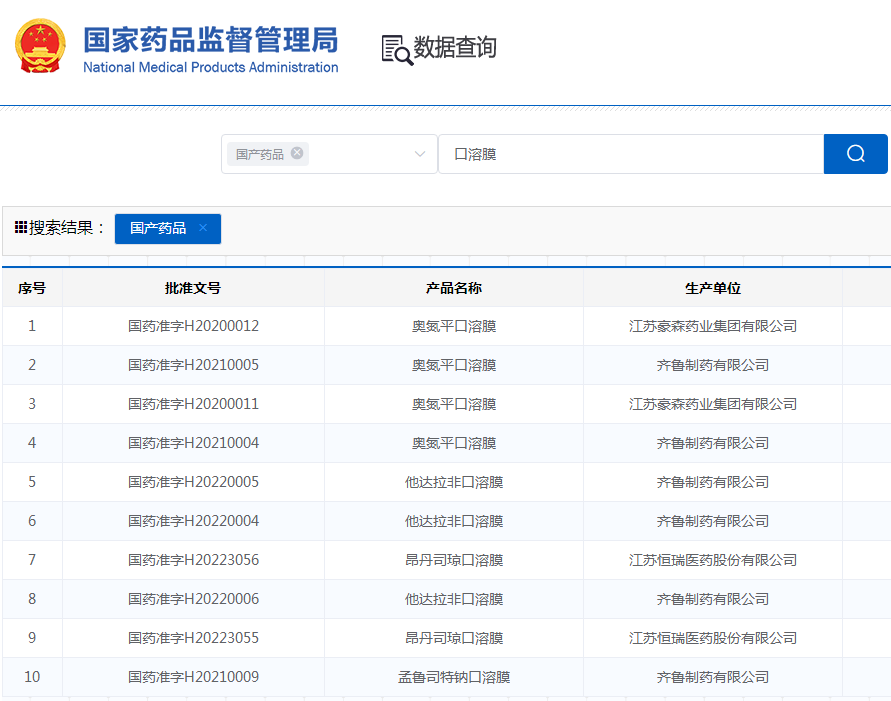This screenshot has width=891, height=701.
Task: Click the 序号 column header
Action: 32,288
